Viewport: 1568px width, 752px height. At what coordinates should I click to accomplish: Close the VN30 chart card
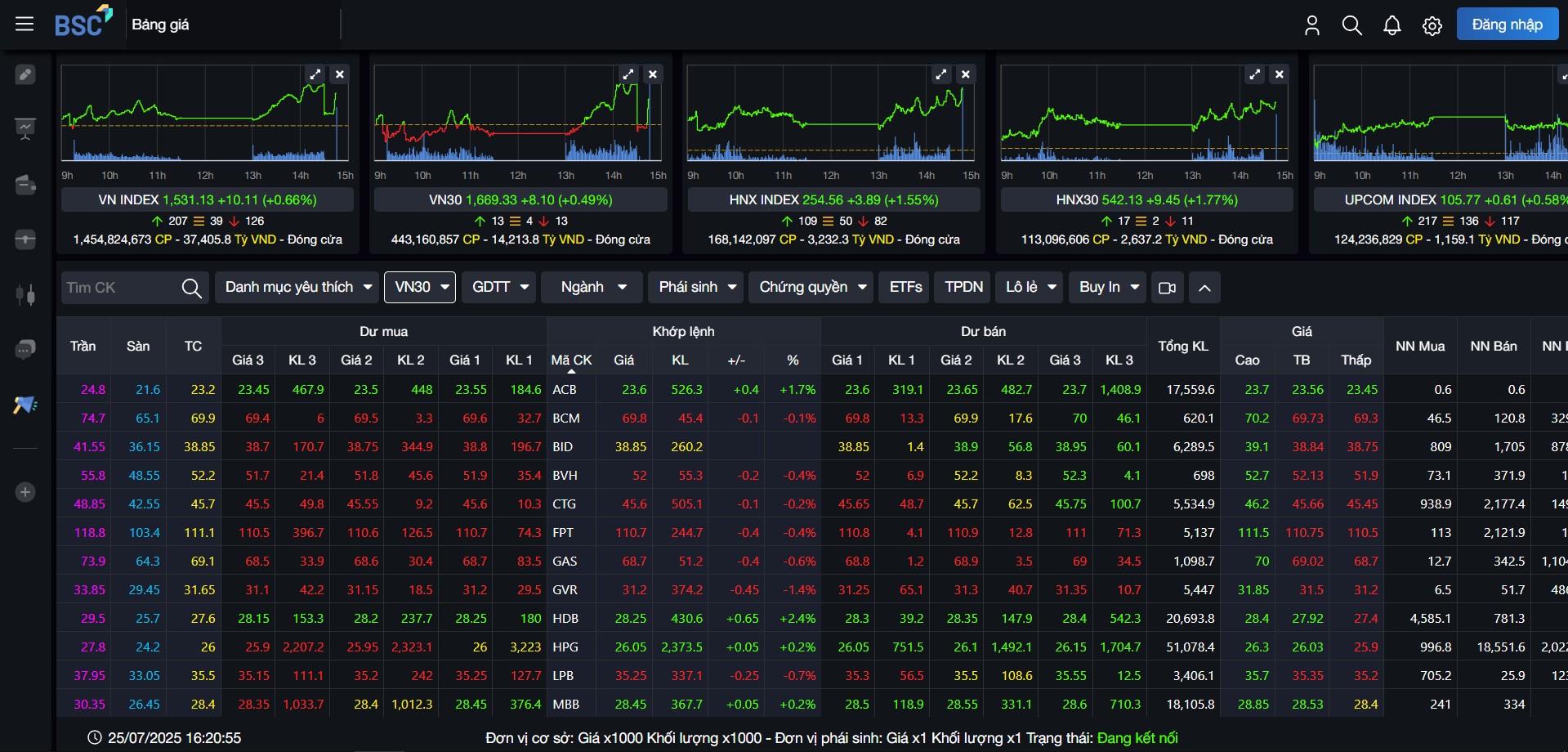653,74
